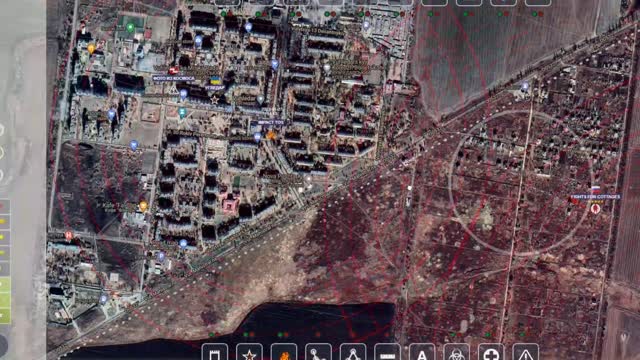Viewport: 640px width, 360px height.
Task: Open the blue pin near the cottages road junction
Action: tap(525, 87)
